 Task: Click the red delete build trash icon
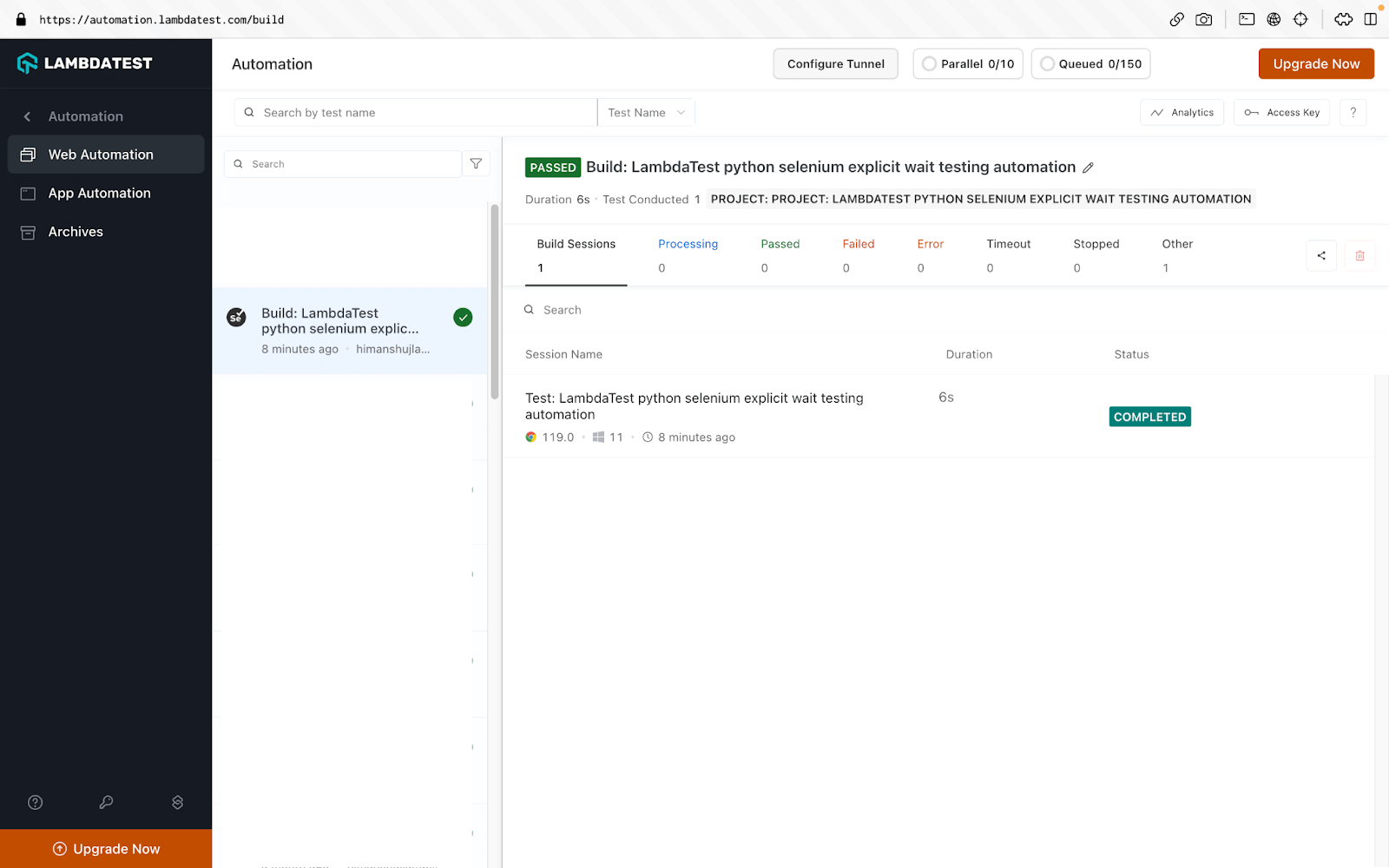(x=1359, y=255)
